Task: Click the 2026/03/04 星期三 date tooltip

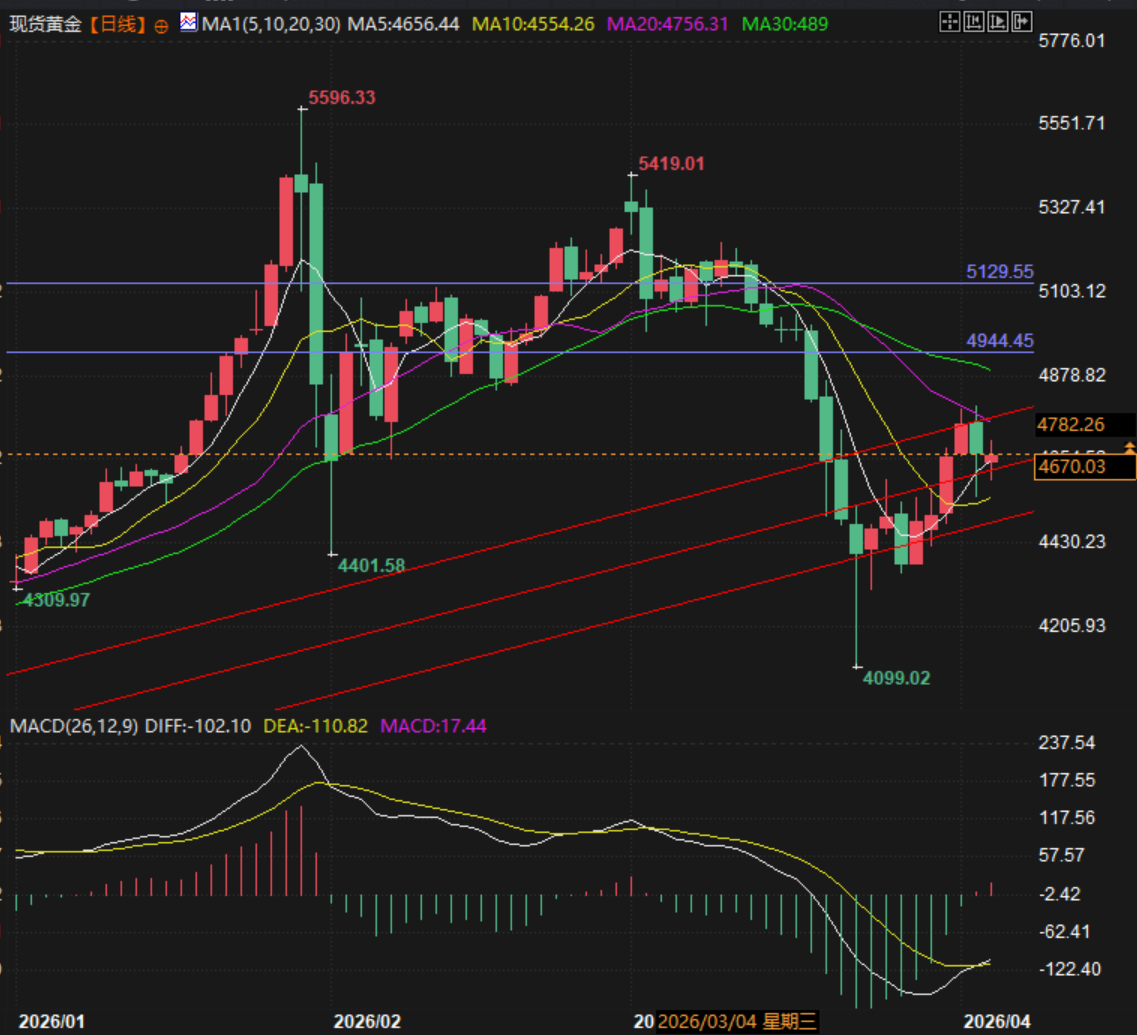Action: (x=737, y=1021)
